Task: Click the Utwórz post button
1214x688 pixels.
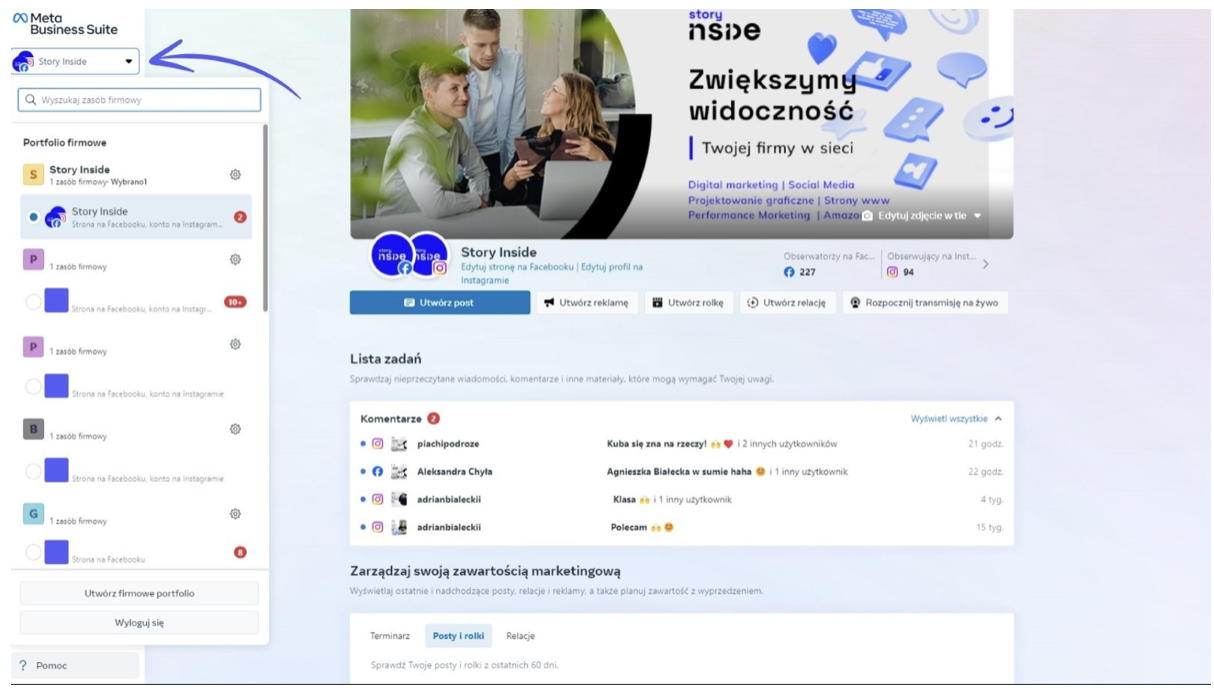Action: pos(439,303)
